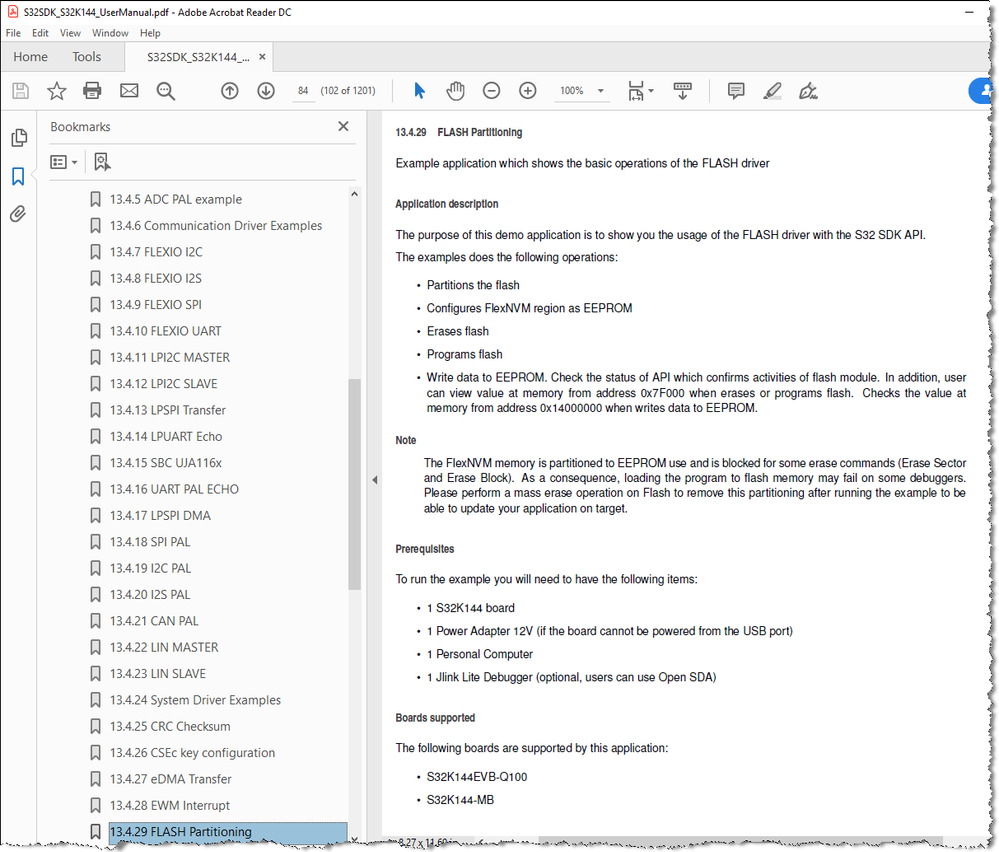Open the Find text magnifier tool
Viewport: 999px width, 852px height.
pyautogui.click(x=166, y=91)
